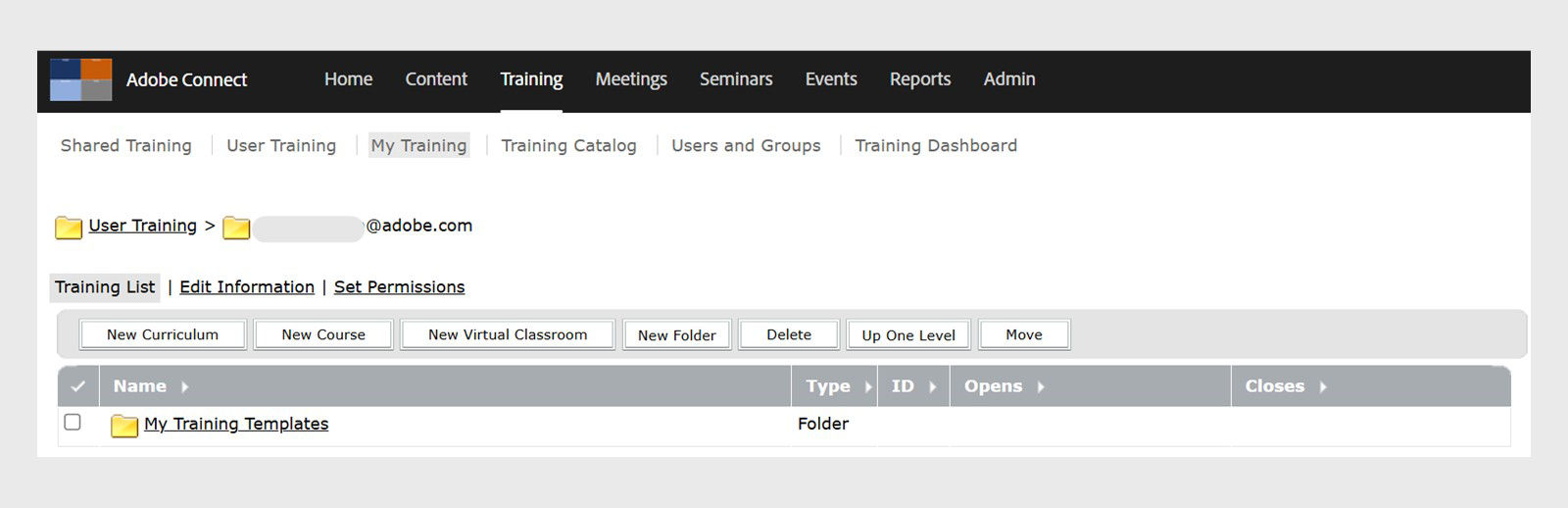Click the folder icon beside @adobe.com
The width and height of the screenshot is (1568, 508).
[x=236, y=228]
